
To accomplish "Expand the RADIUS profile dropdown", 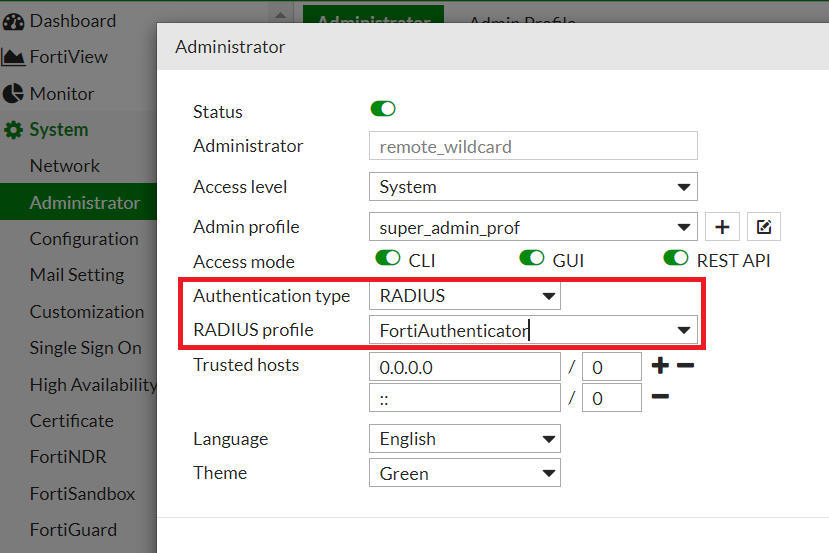I will [x=532, y=330].
